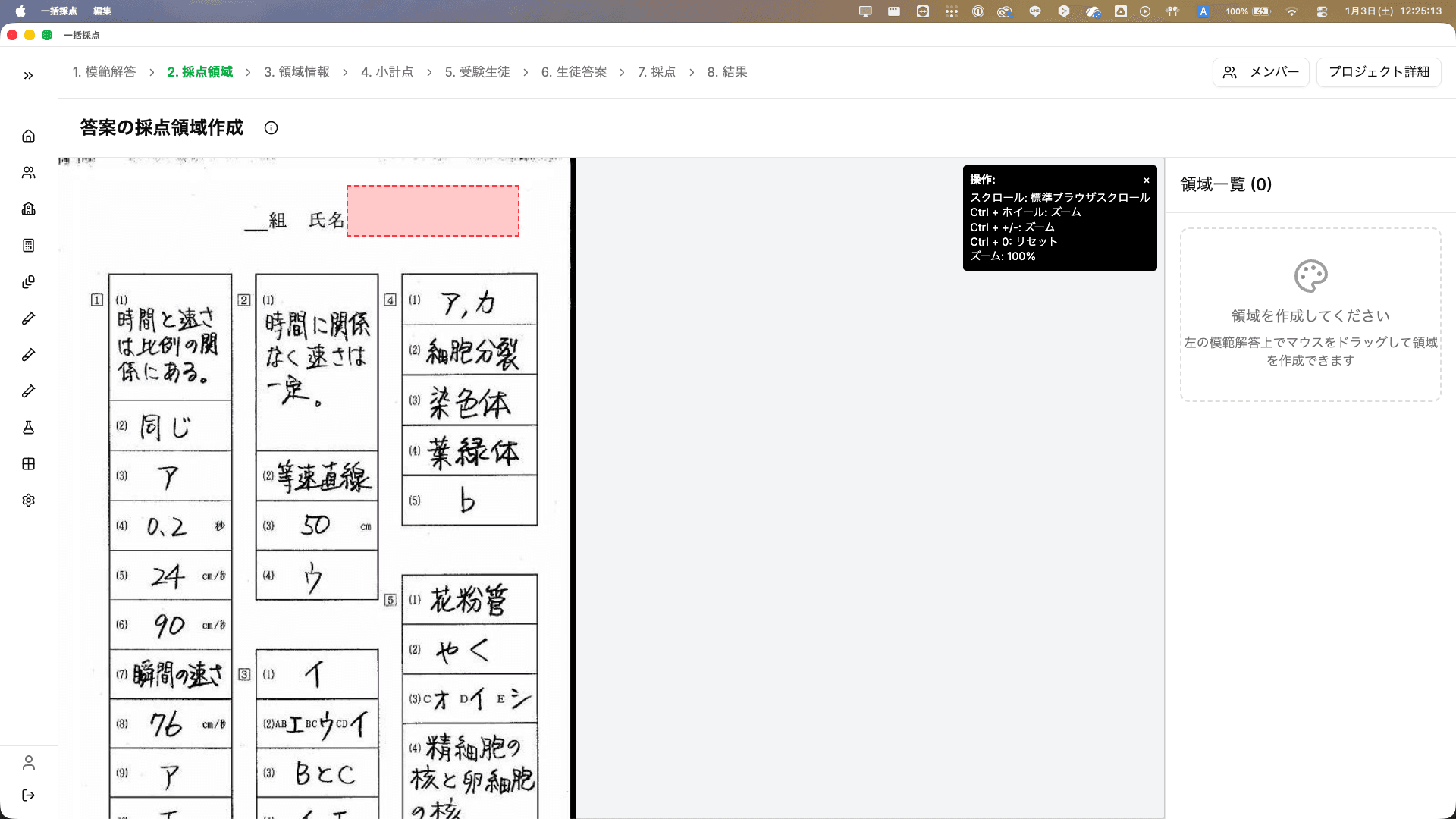
Task: Open the users group icon in the sidebar
Action: click(x=28, y=172)
